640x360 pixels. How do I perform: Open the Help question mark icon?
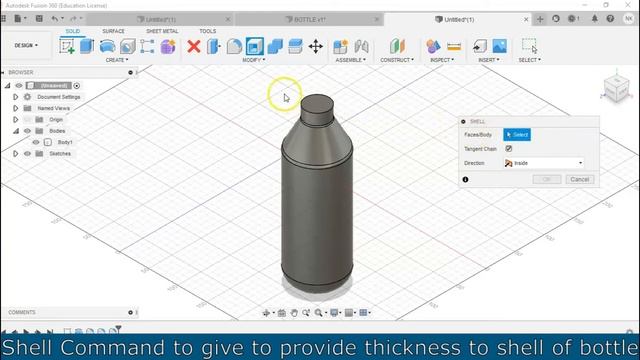[610, 18]
